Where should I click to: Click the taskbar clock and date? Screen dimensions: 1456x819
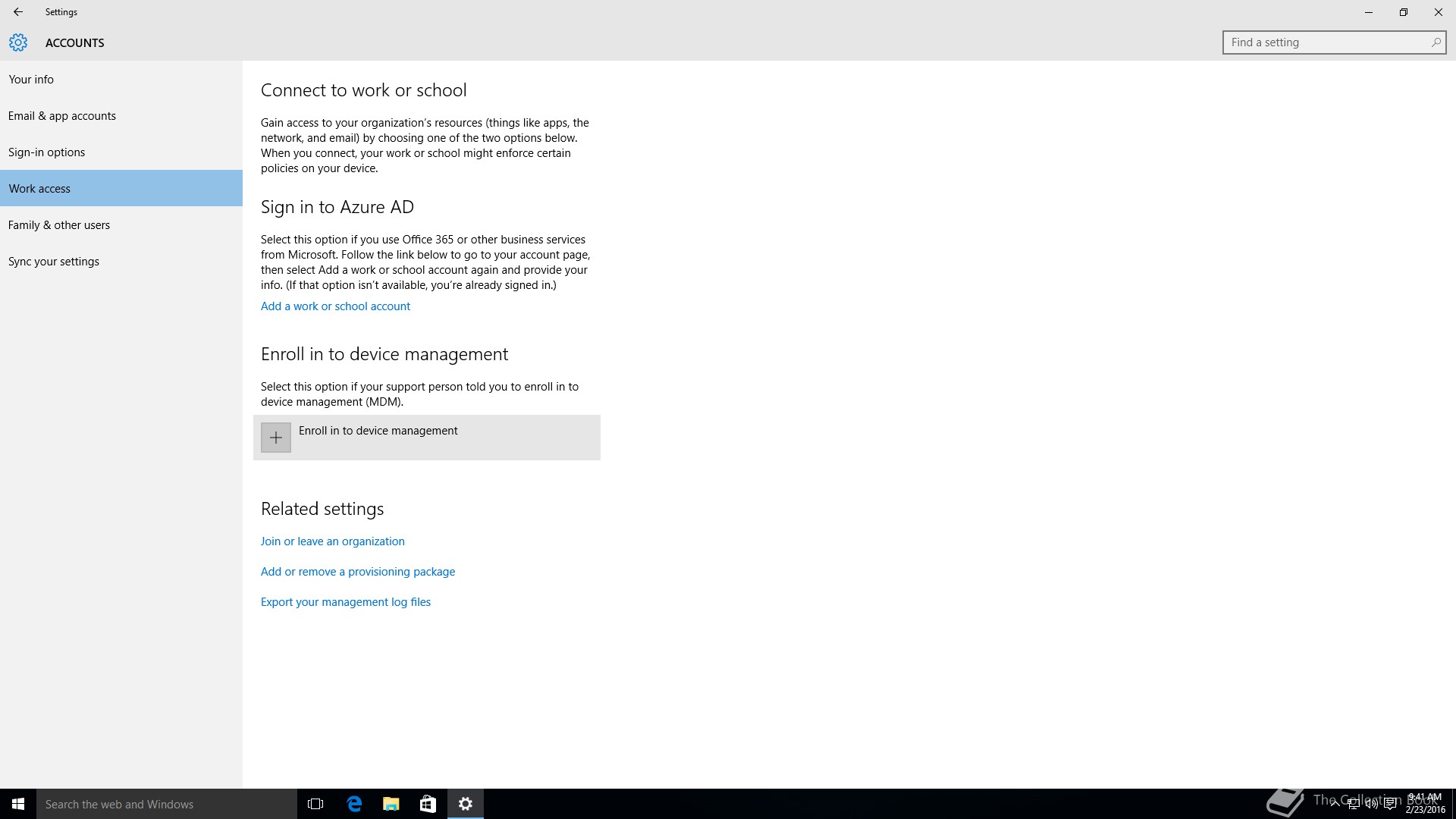pyautogui.click(x=1425, y=804)
